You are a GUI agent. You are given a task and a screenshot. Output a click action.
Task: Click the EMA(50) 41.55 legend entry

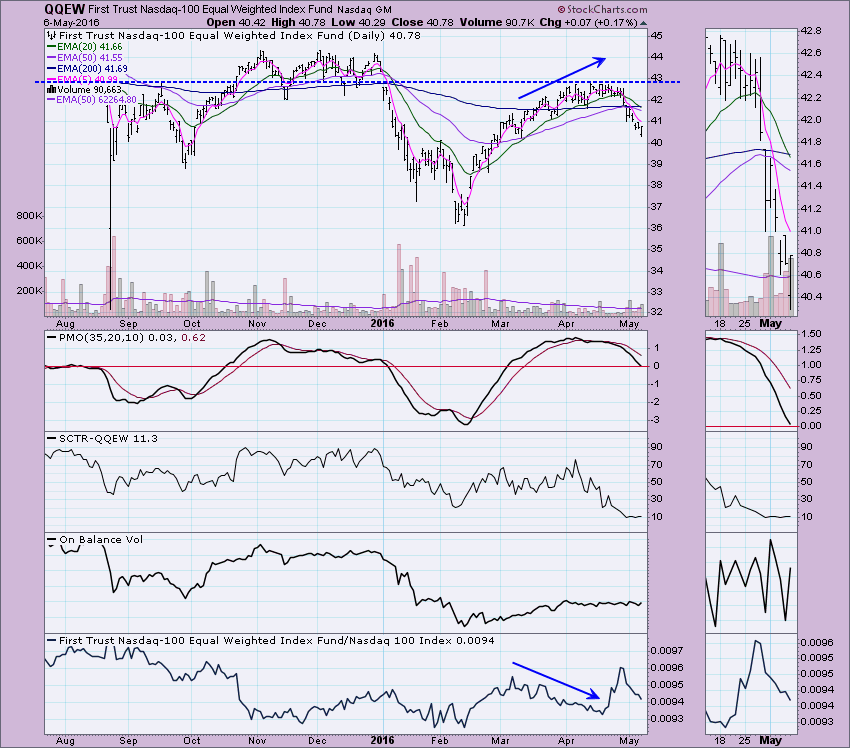pyautogui.click(x=89, y=57)
